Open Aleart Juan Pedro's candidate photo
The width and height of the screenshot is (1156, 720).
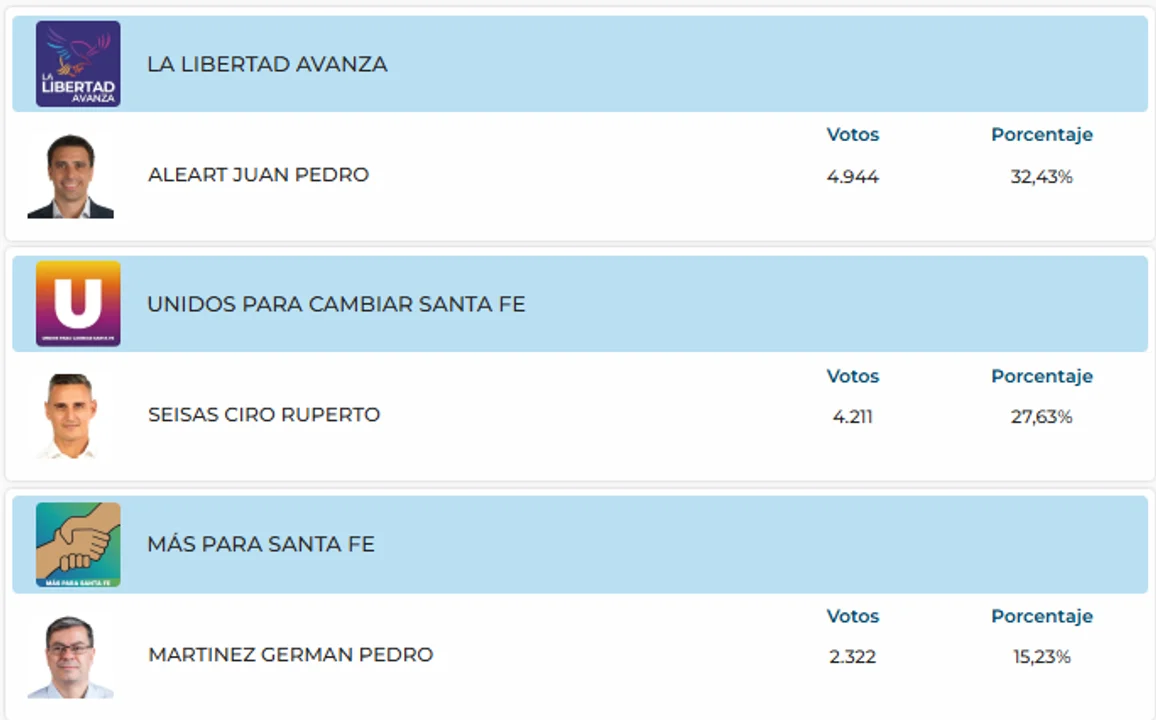point(71,176)
